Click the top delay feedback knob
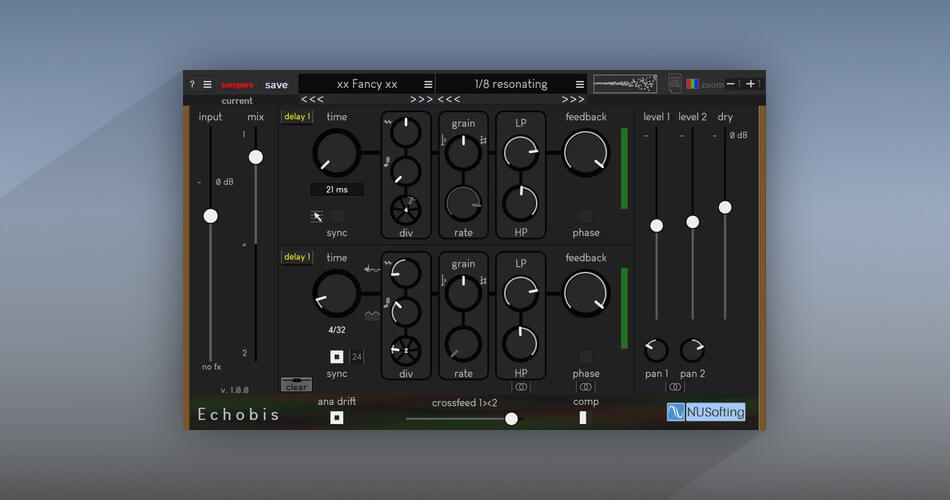 pyautogui.click(x=585, y=152)
